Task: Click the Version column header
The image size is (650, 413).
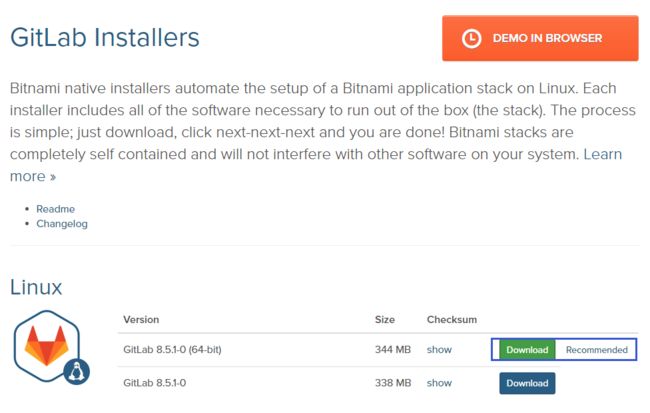Action: [141, 320]
